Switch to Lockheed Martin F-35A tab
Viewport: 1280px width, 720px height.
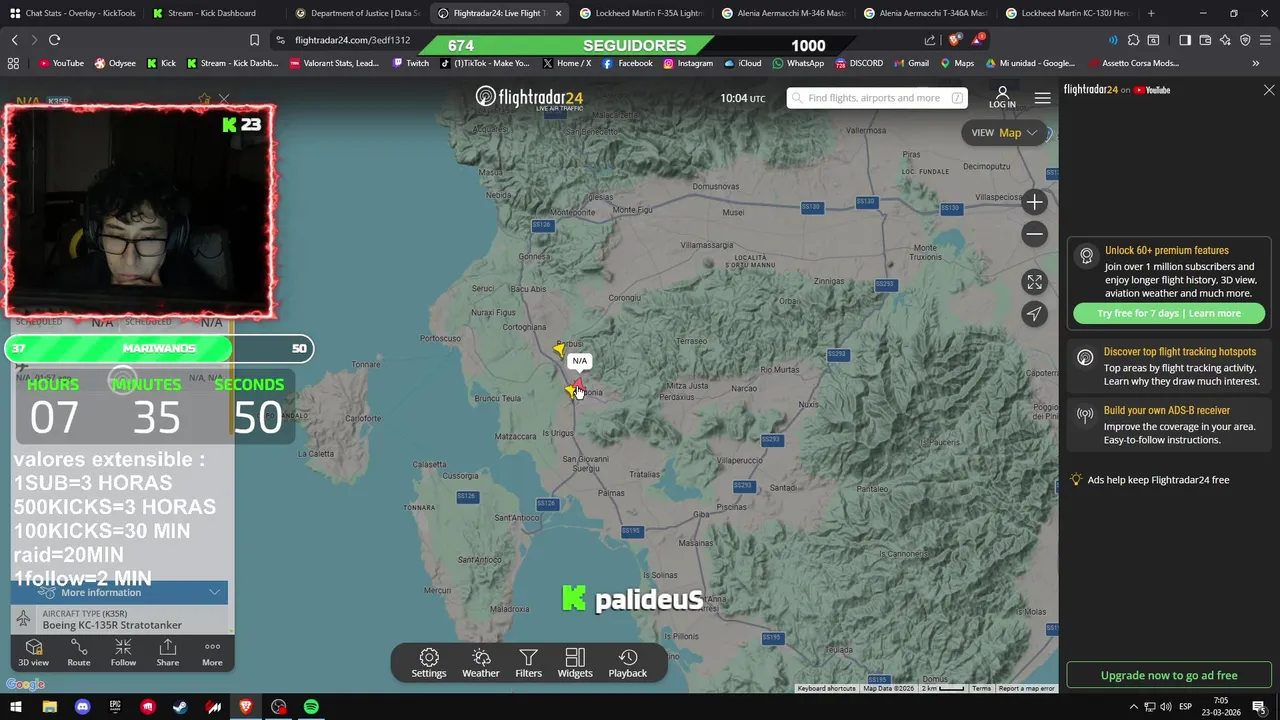[x=640, y=13]
